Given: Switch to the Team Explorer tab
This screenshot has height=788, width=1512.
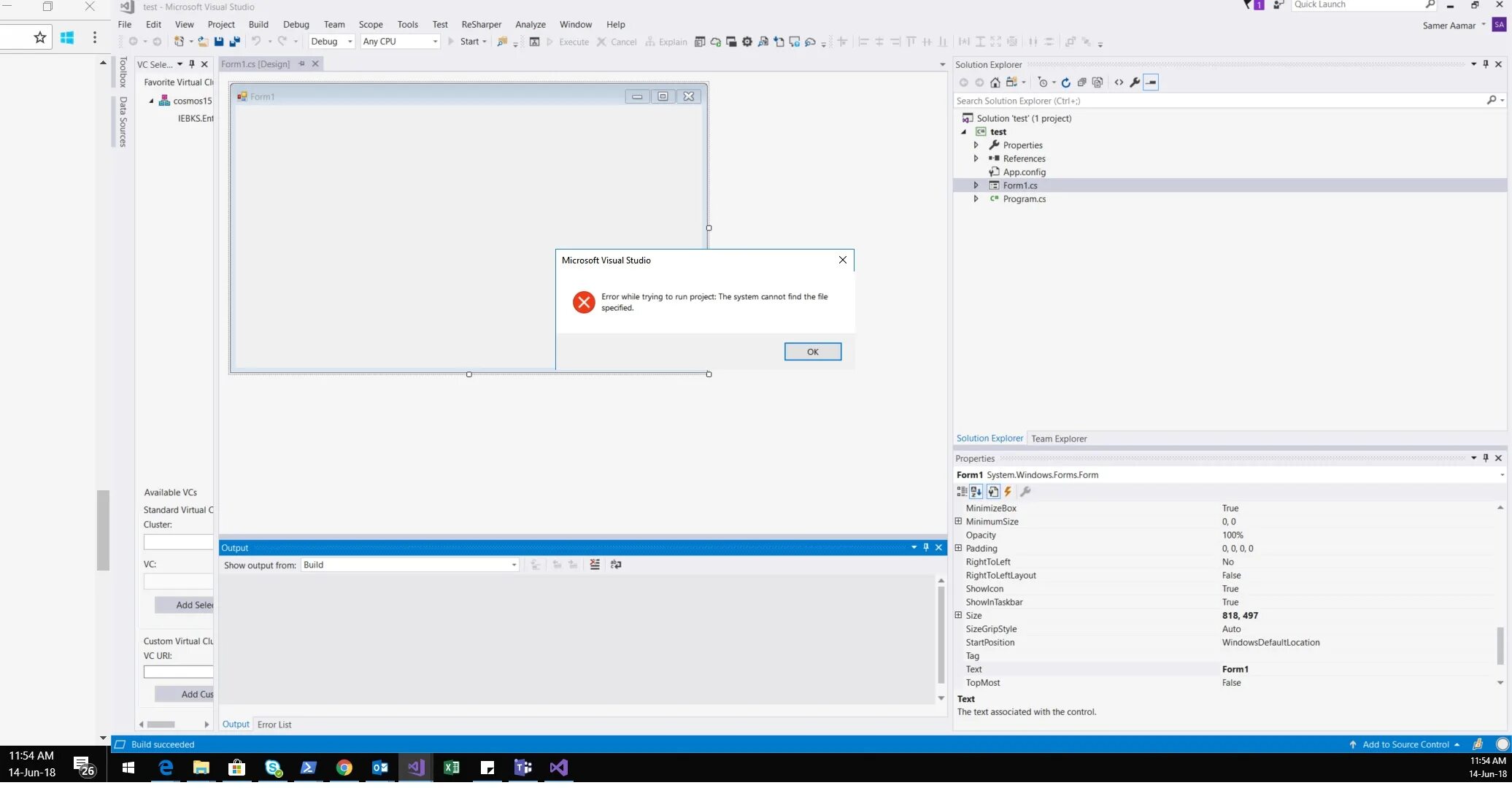Looking at the screenshot, I should pos(1059,439).
